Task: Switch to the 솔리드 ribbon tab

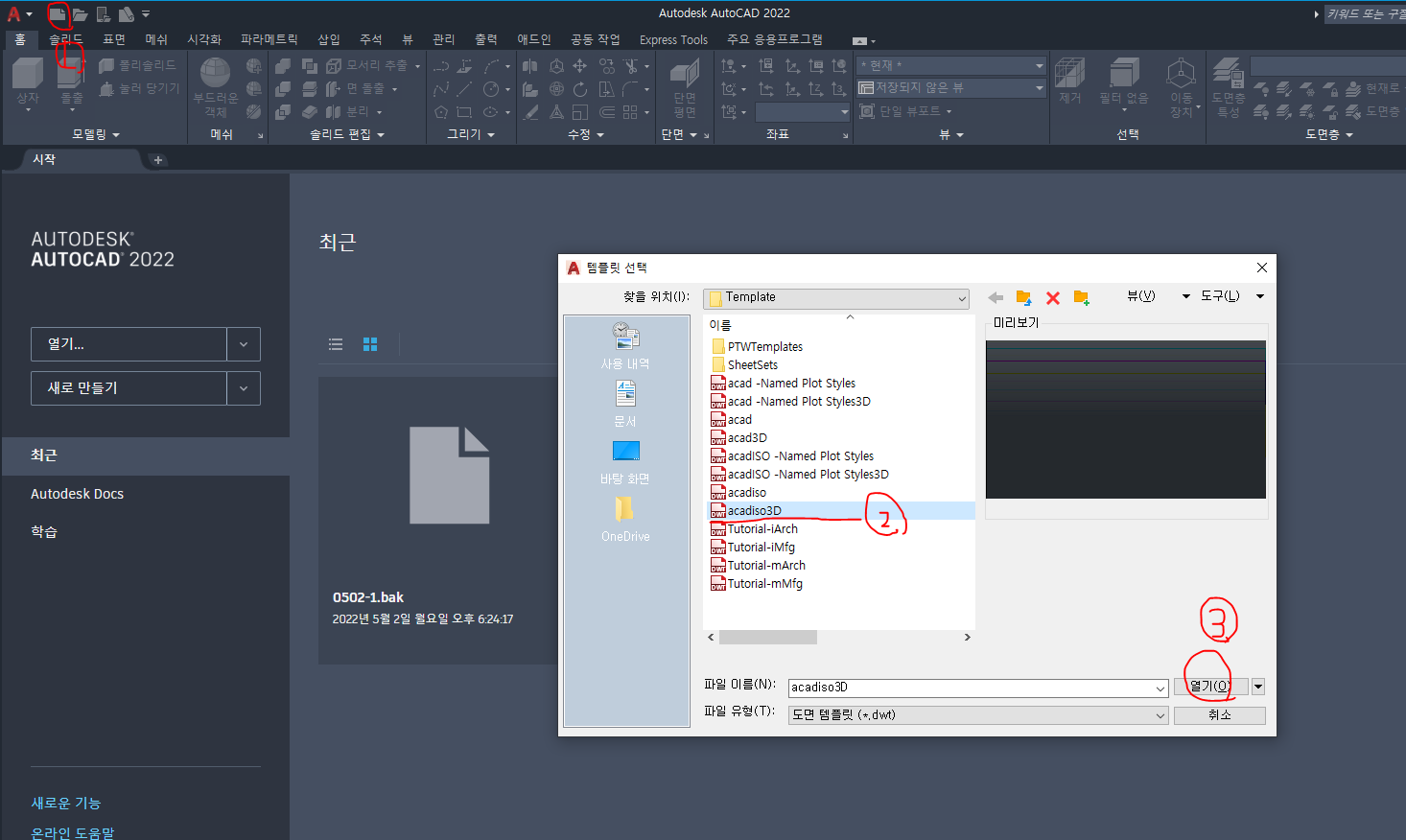Action: (x=66, y=39)
